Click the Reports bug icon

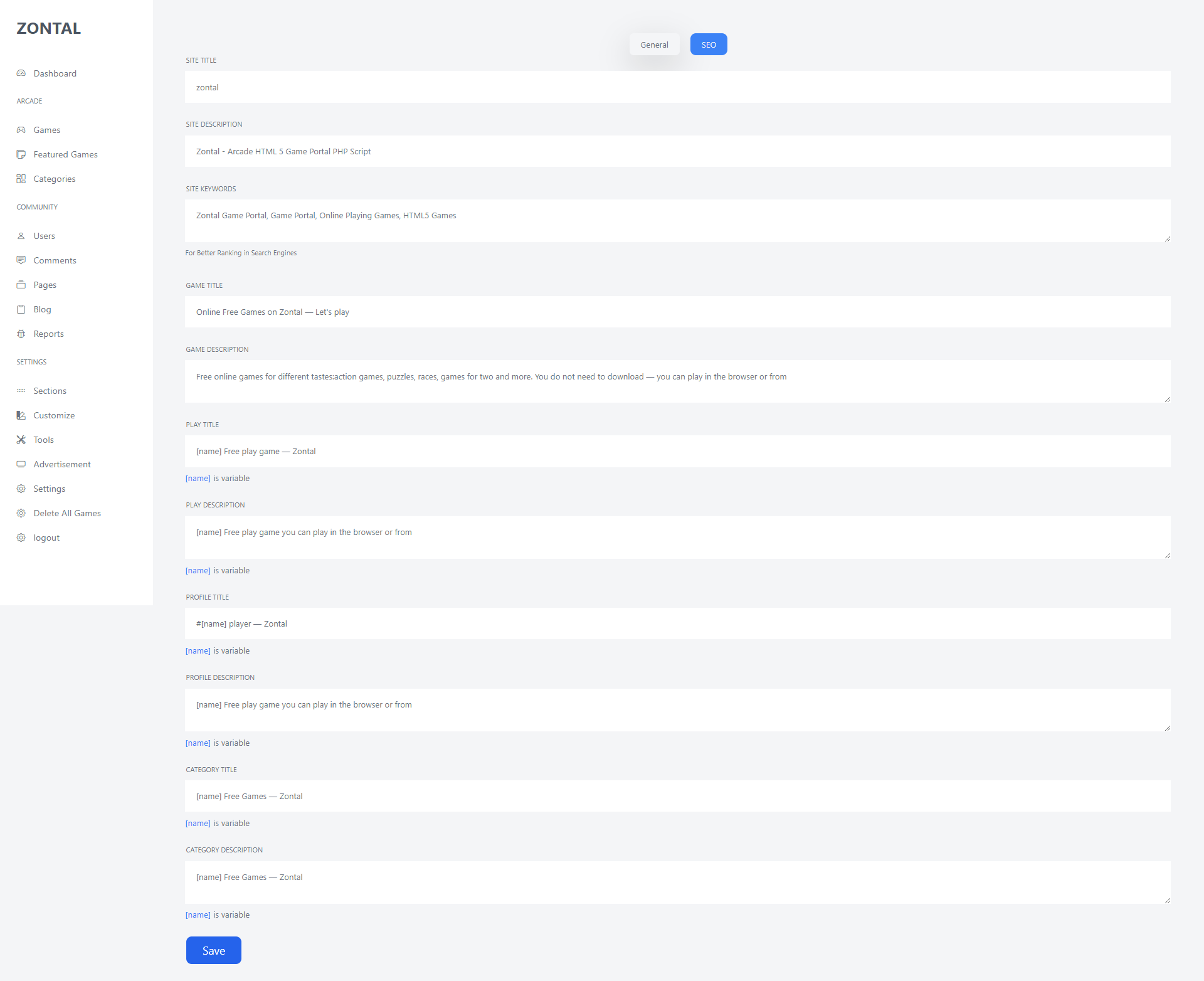point(21,334)
